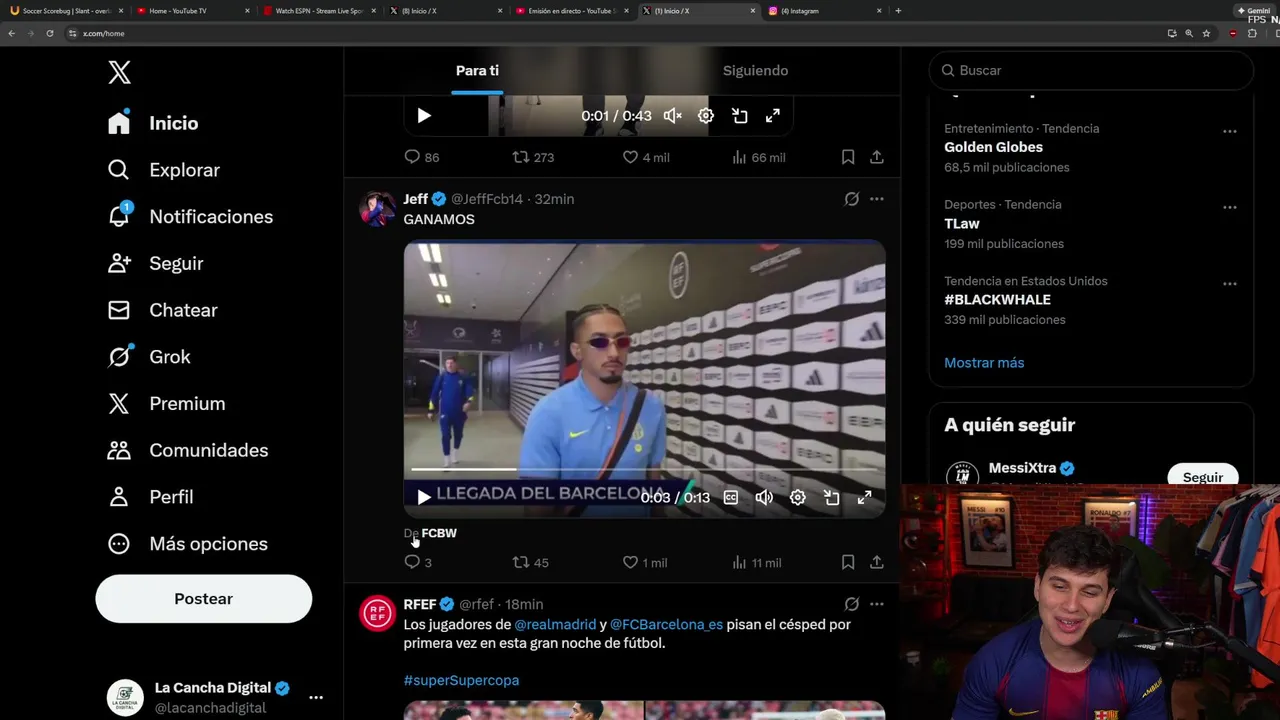This screenshot has height=720, width=1280.
Task: View analytics of 11 mil views post
Action: pos(757,563)
